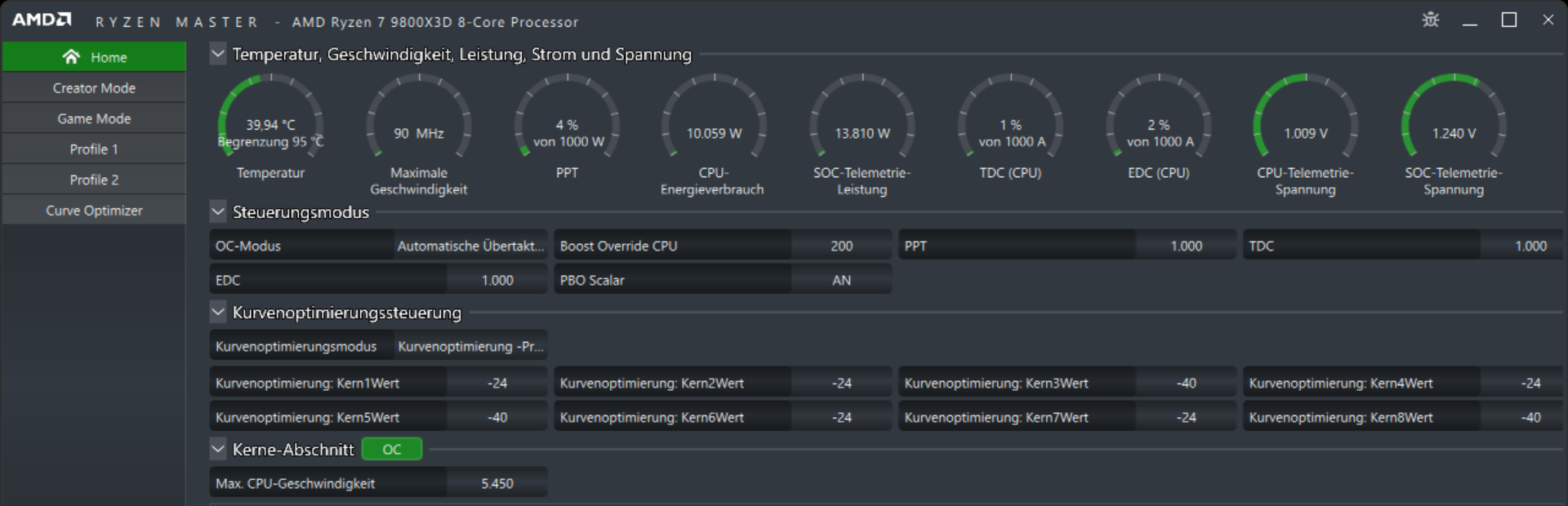1568x506 pixels.
Task: Click OC-Modus value Automatische Übertakt...
Action: [470, 246]
